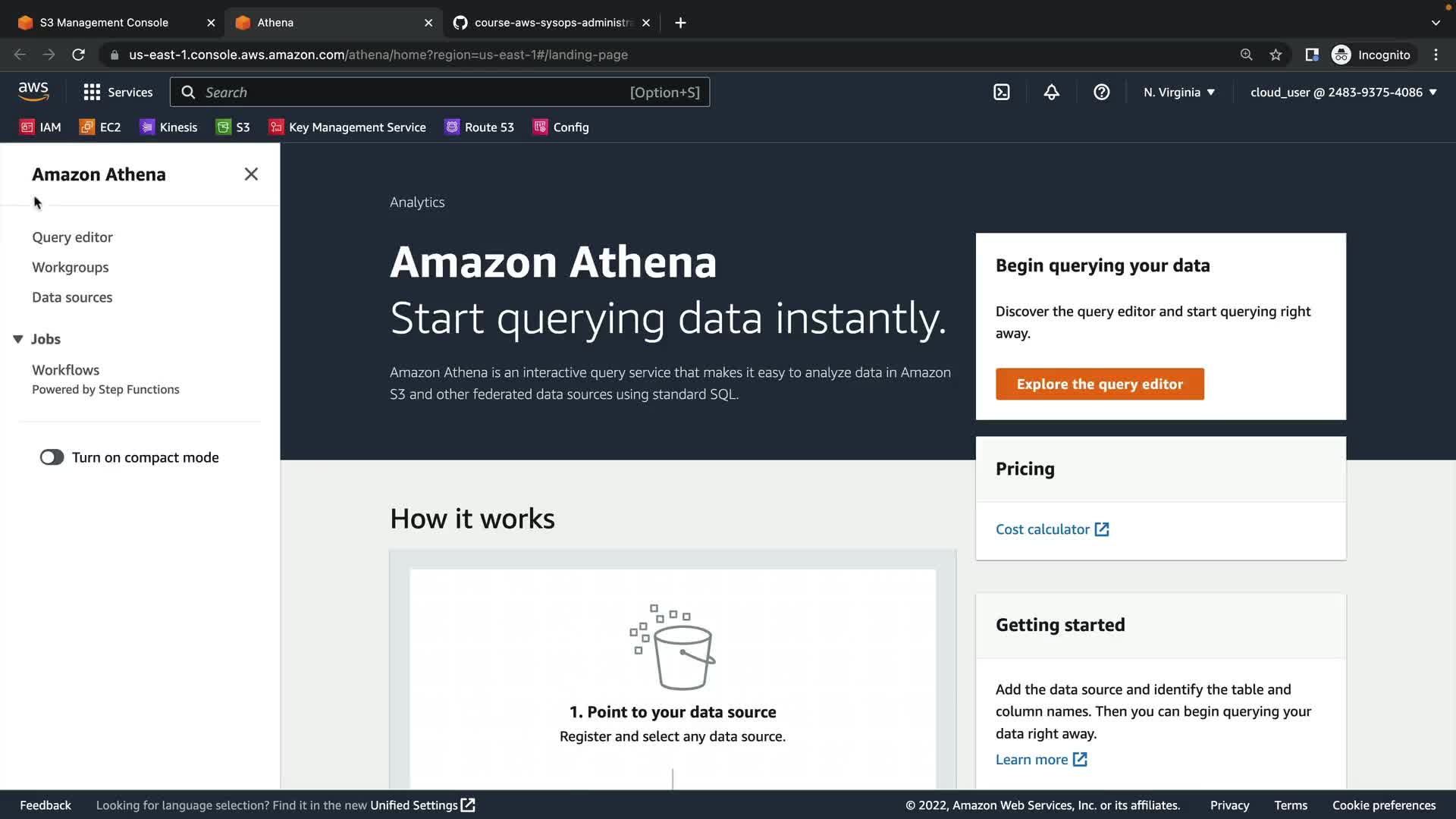Collapse the Jobs section
The width and height of the screenshot is (1456, 819).
[x=18, y=339]
